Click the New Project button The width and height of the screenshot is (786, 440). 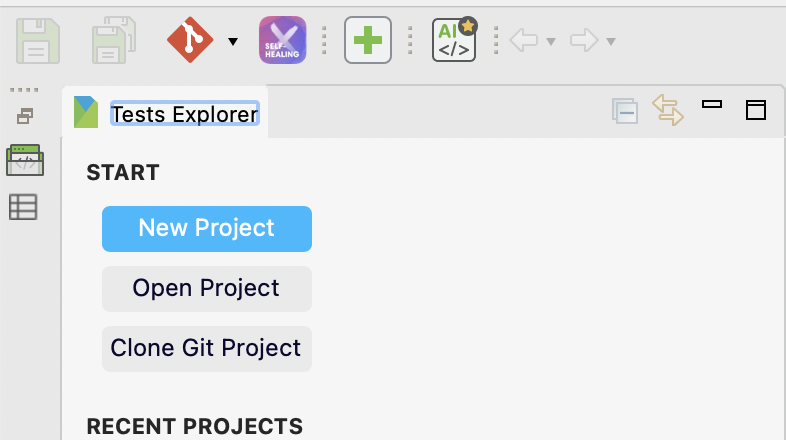click(x=207, y=228)
